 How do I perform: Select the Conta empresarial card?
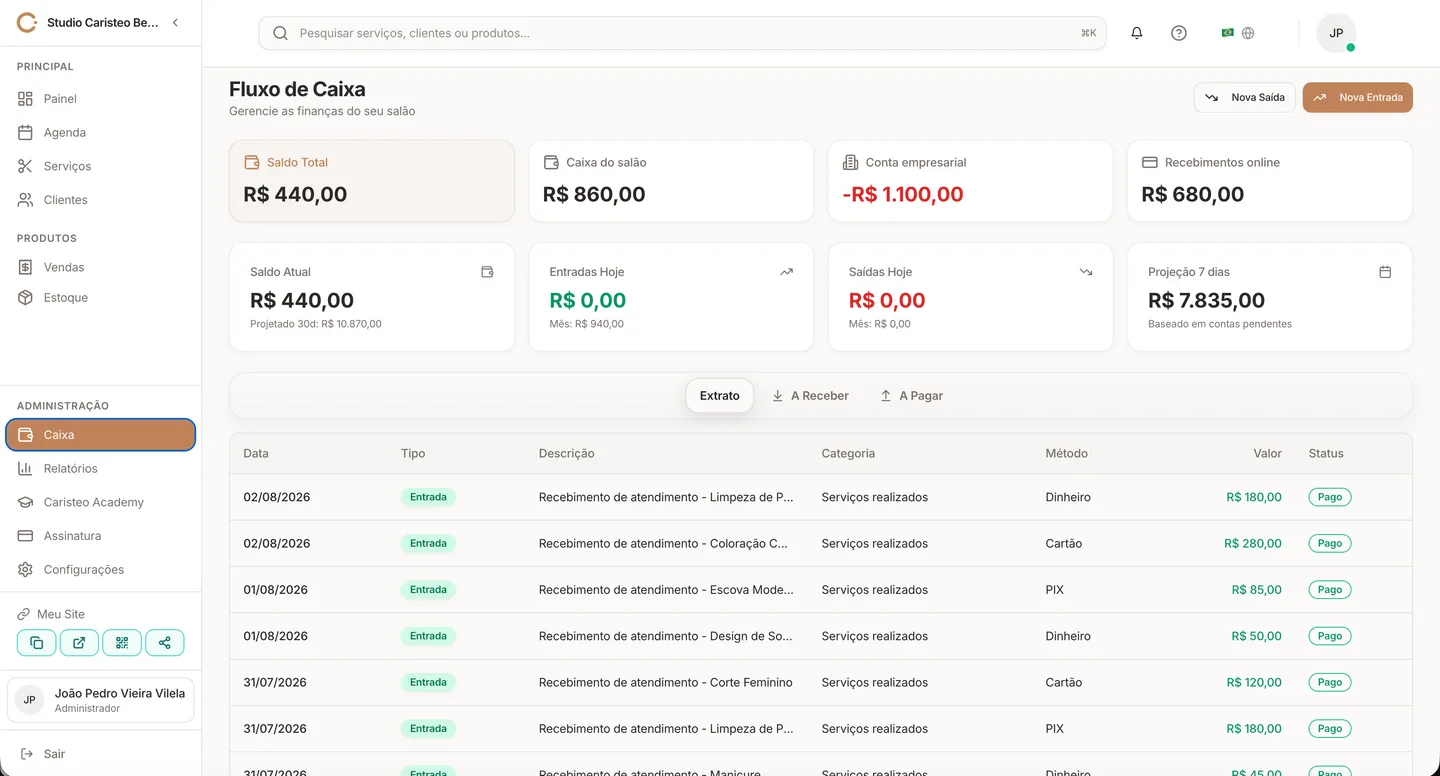coord(970,181)
